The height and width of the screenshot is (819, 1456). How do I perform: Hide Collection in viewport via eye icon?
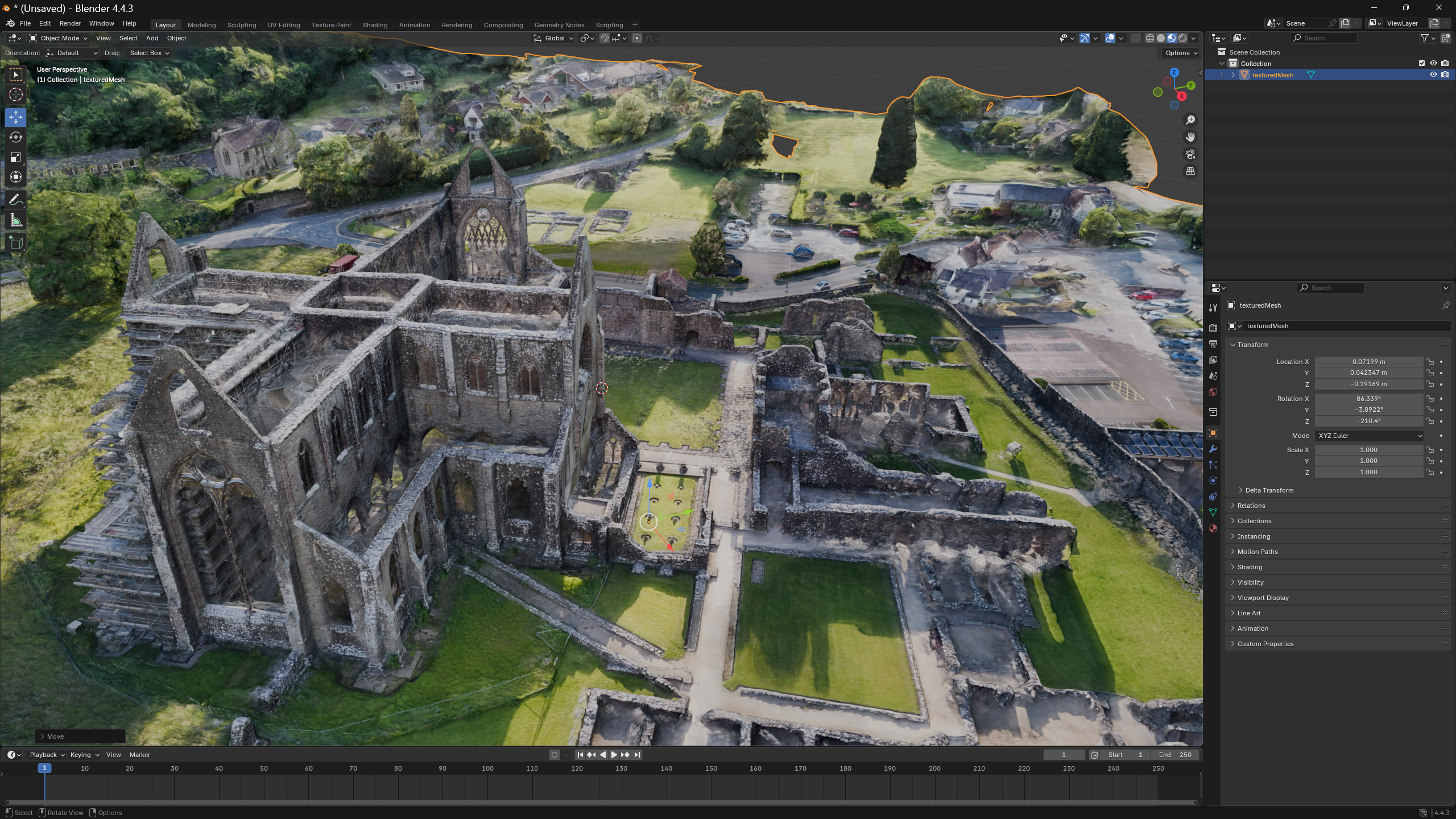click(x=1433, y=64)
